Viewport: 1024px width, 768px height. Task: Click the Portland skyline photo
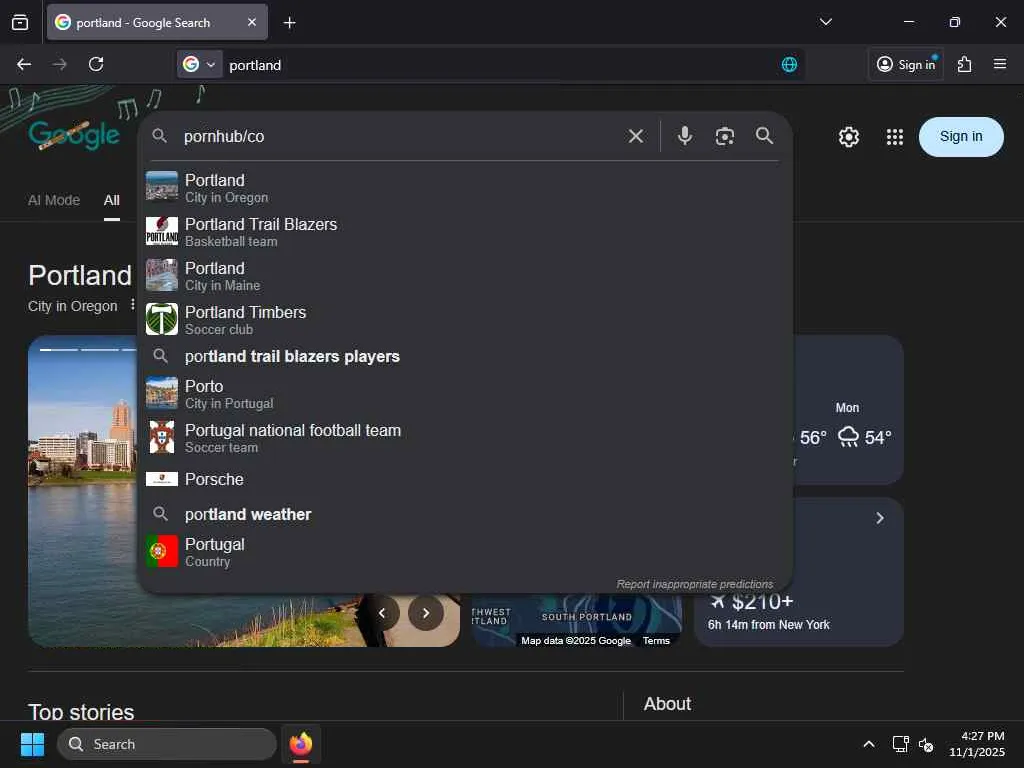pos(84,490)
